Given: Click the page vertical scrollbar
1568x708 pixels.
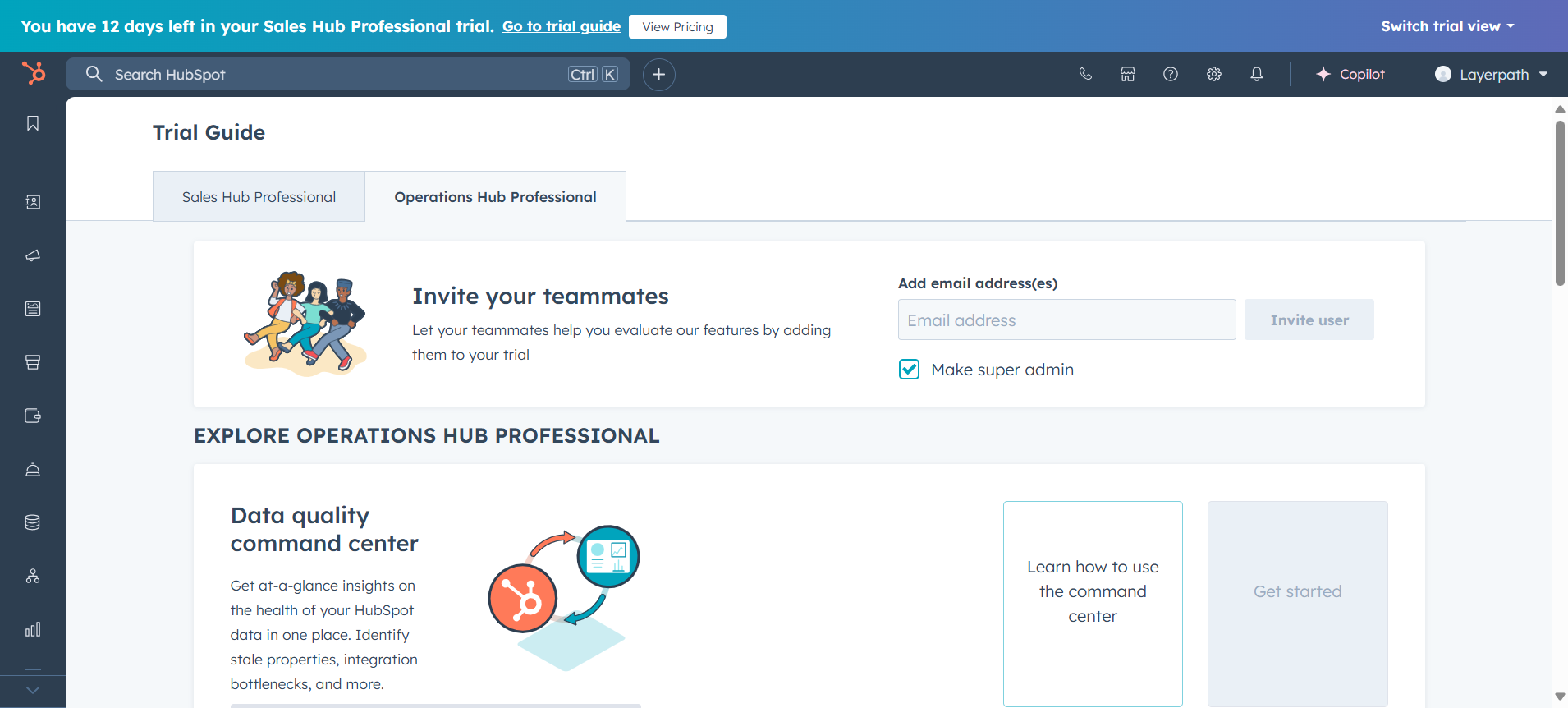Looking at the screenshot, I should [x=1560, y=205].
